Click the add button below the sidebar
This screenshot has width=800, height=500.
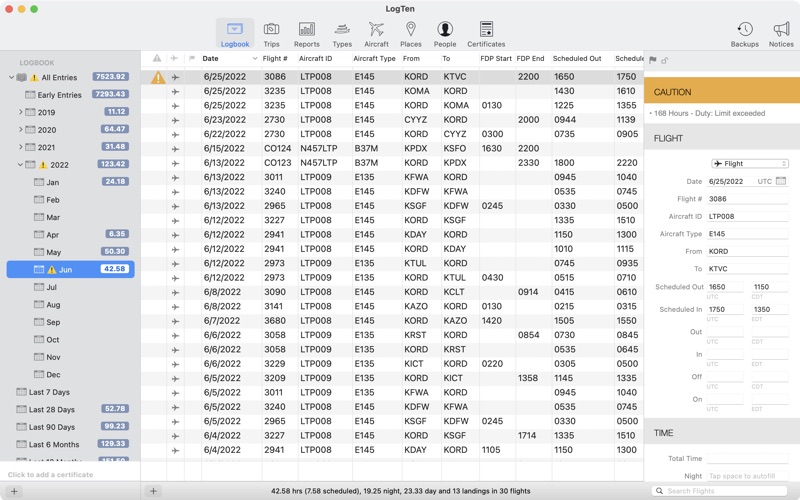14,491
